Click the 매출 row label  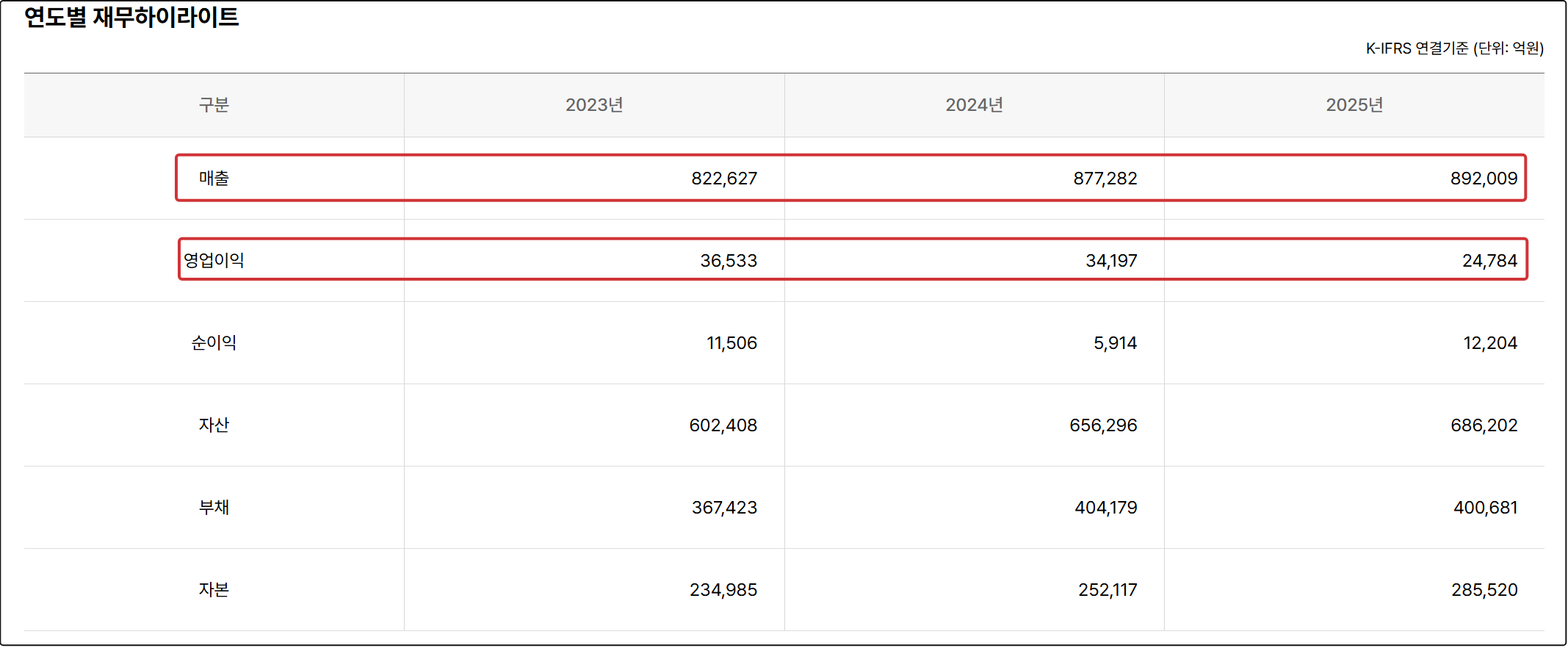[214, 179]
